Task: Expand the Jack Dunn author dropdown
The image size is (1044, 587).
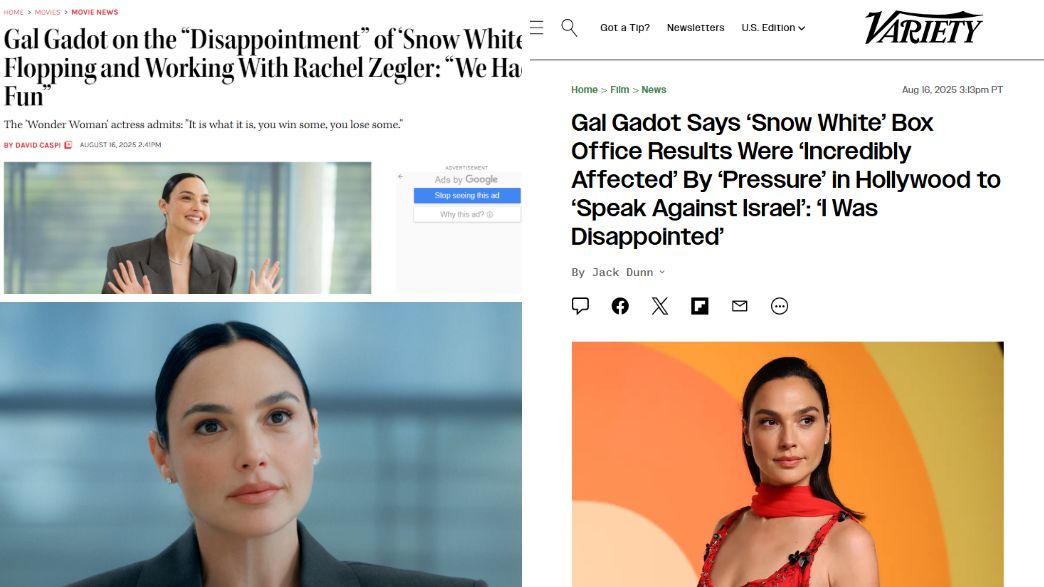Action: point(662,272)
